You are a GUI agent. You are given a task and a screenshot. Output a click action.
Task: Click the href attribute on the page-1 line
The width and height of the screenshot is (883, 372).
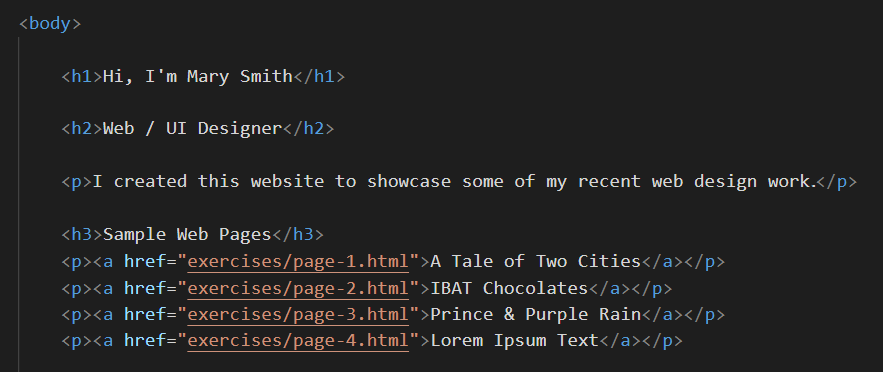pos(145,261)
